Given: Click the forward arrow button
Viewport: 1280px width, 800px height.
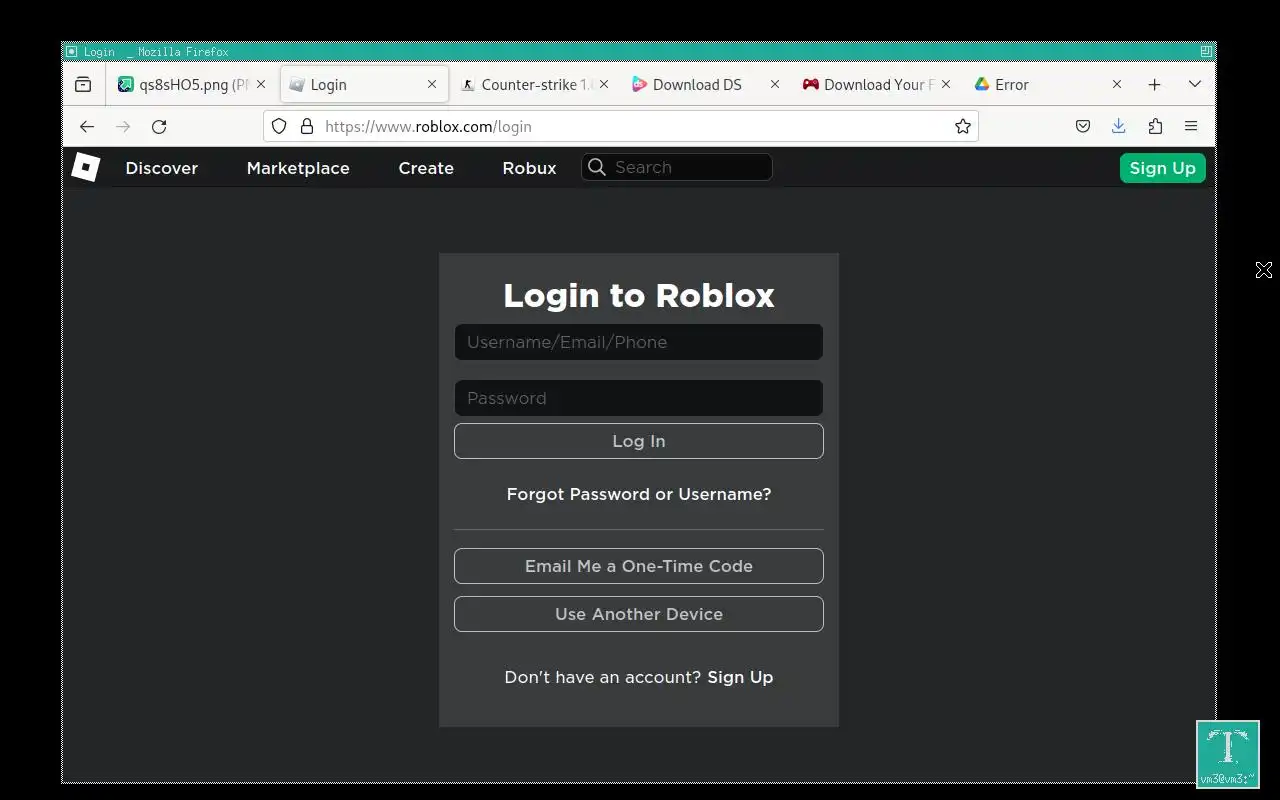Looking at the screenshot, I should [123, 126].
